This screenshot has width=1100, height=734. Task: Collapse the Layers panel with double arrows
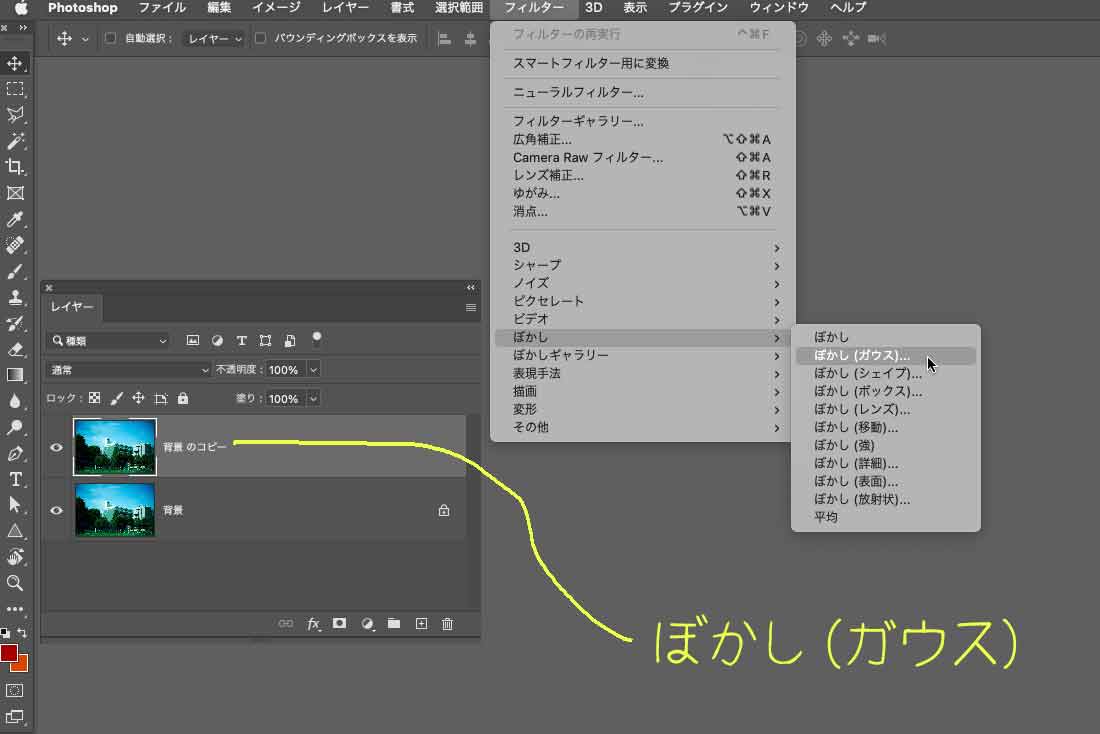click(x=471, y=288)
